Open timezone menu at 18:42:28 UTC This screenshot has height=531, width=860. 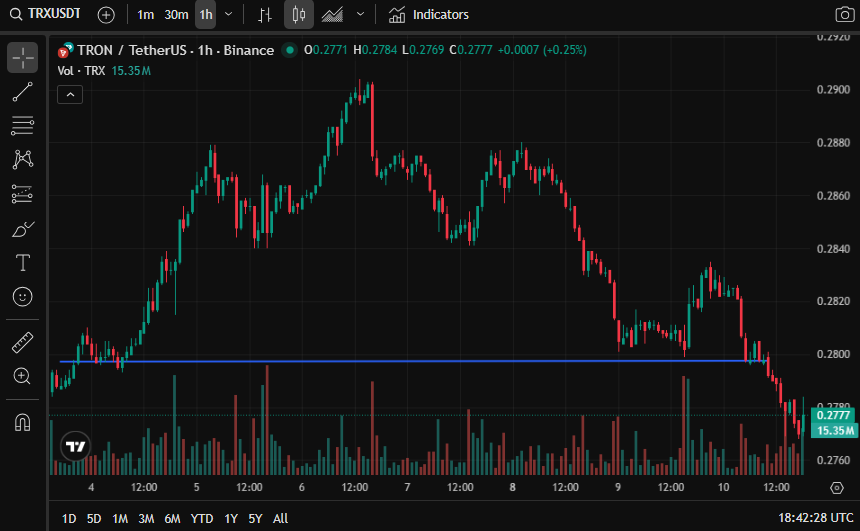click(x=816, y=518)
